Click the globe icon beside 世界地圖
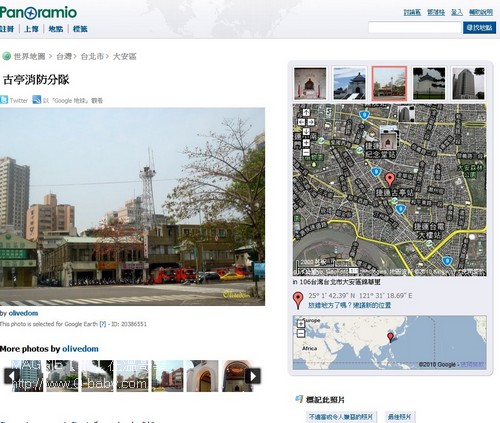500x423 pixels. pyautogui.click(x=6, y=56)
